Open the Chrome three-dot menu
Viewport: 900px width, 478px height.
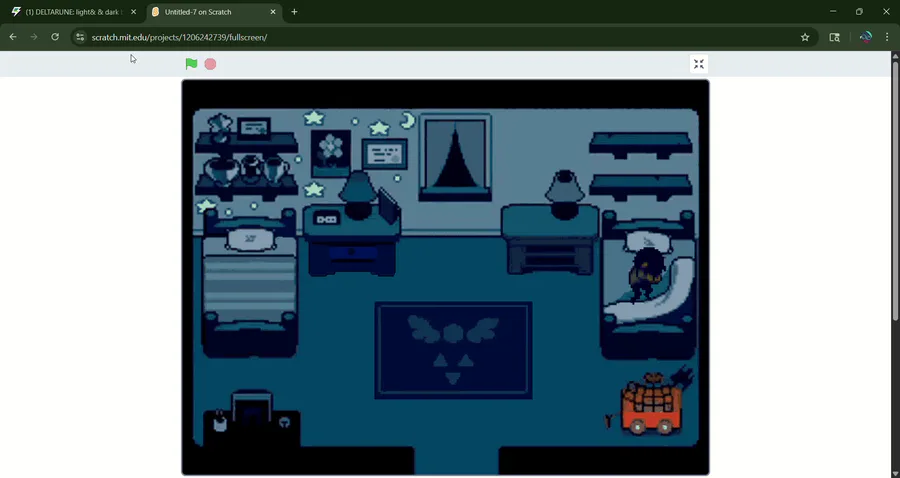[887, 37]
